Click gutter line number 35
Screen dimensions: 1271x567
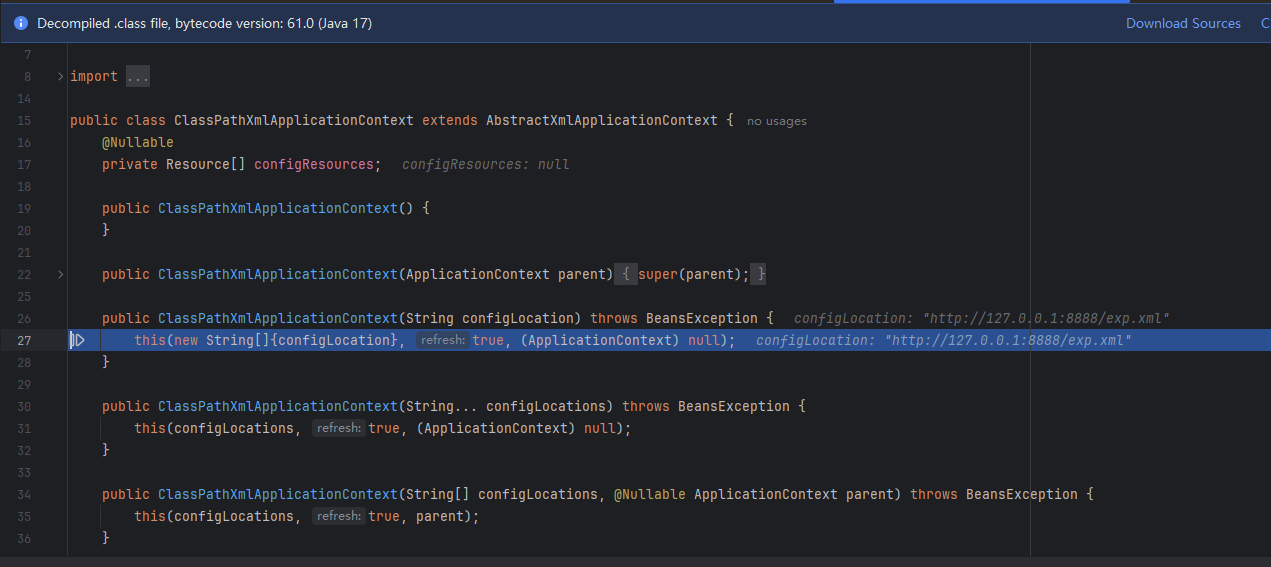(25, 516)
